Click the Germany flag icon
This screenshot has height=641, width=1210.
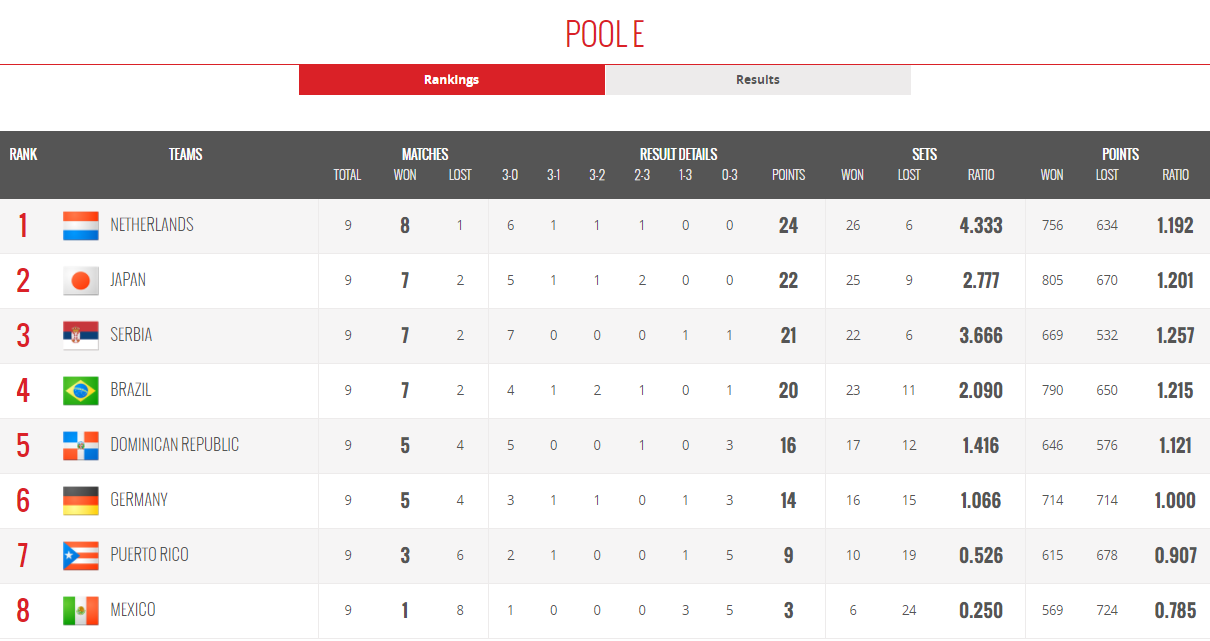pyautogui.click(x=81, y=501)
